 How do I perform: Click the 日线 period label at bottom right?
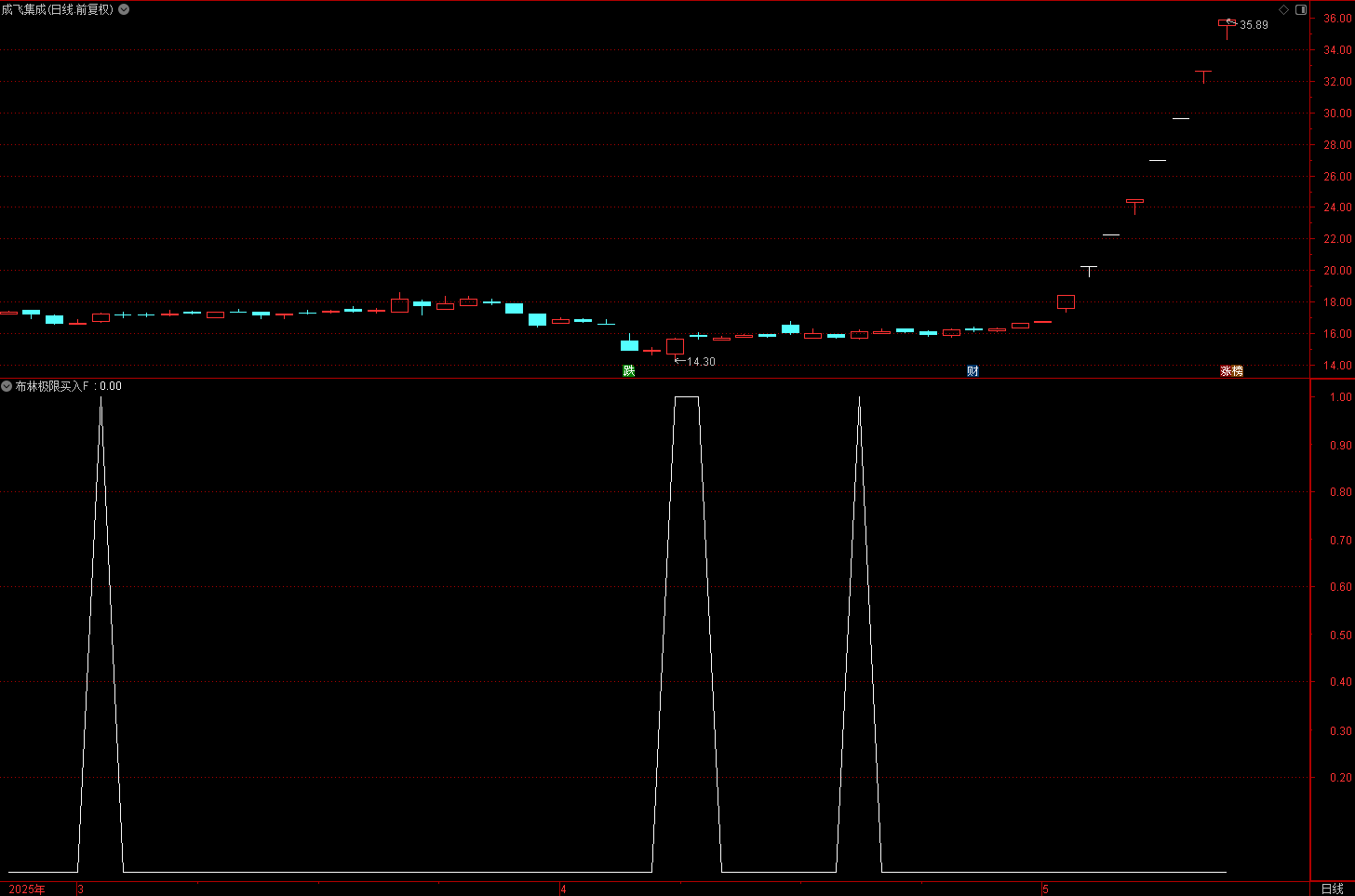pyautogui.click(x=1333, y=889)
